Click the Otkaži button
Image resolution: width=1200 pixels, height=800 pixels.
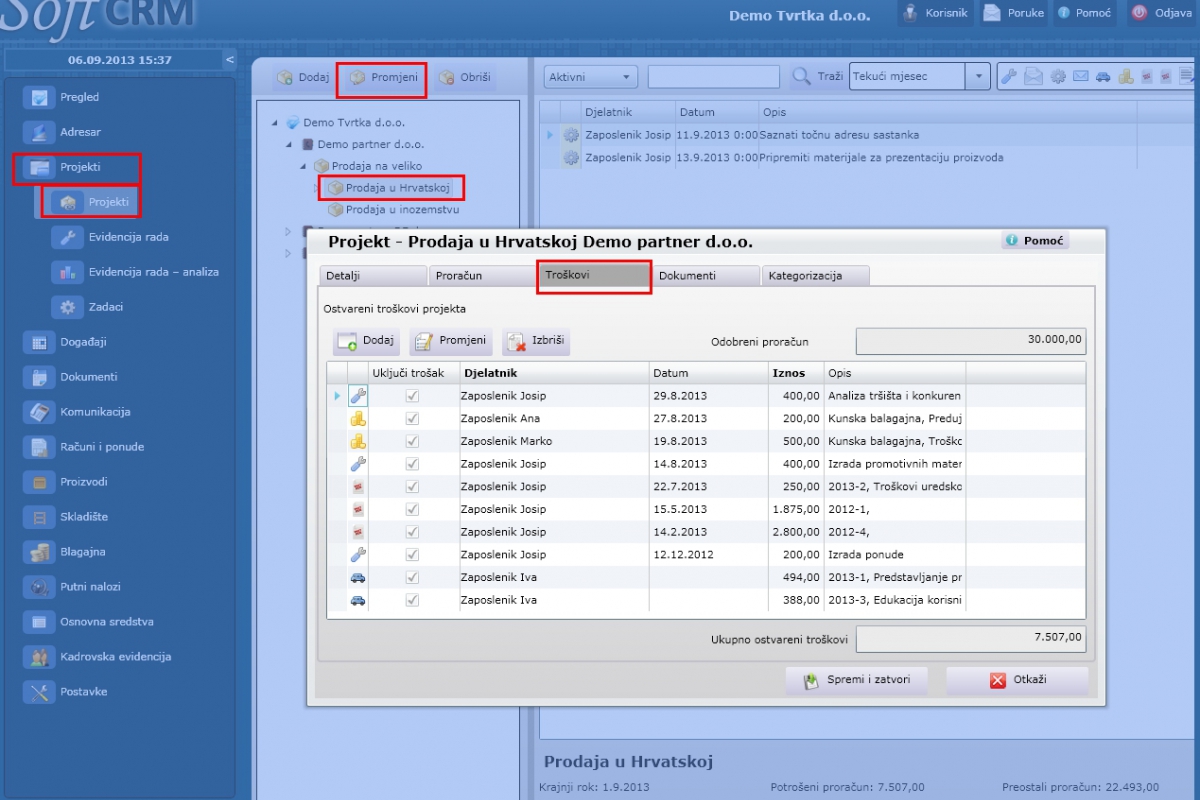pos(1017,681)
